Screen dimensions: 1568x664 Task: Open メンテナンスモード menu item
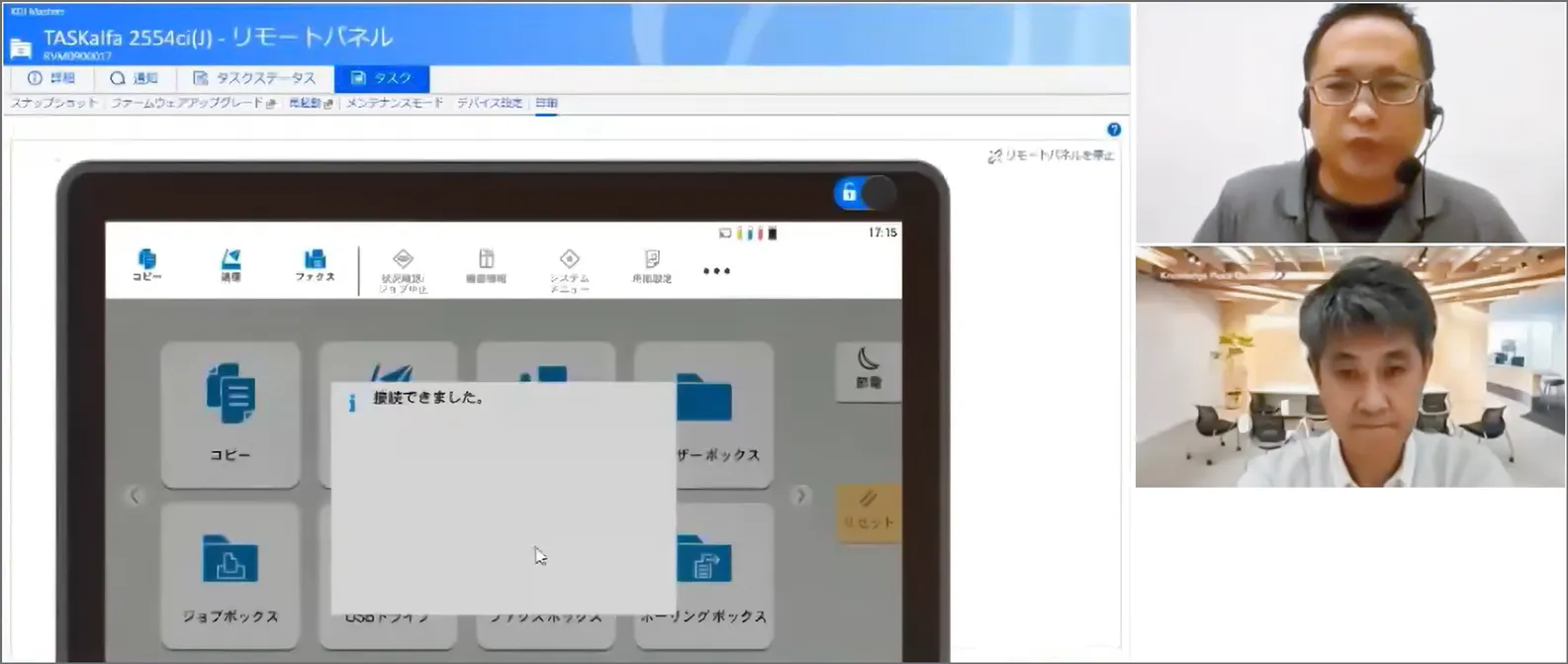(395, 103)
